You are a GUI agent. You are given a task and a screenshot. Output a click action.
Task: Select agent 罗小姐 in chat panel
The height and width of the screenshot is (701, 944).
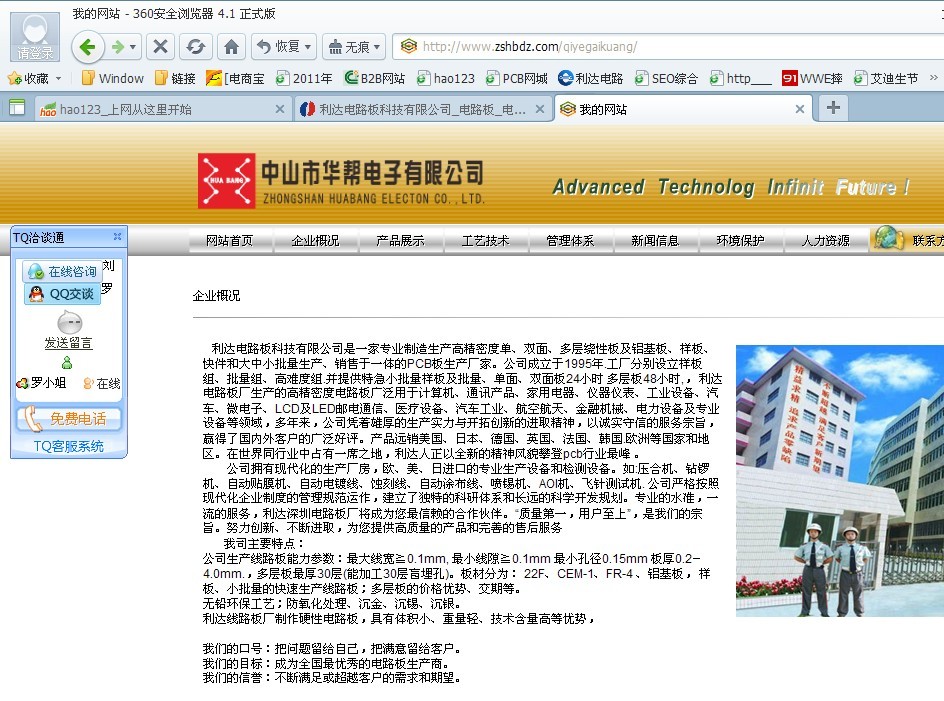point(42,382)
